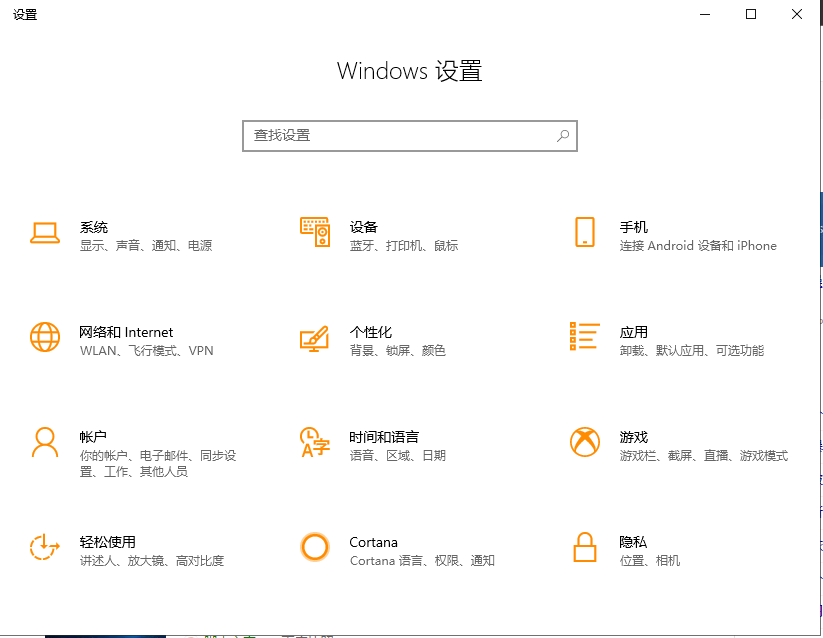The width and height of the screenshot is (823, 638).
Task: Open the 手机 phone icon
Action: pos(585,232)
